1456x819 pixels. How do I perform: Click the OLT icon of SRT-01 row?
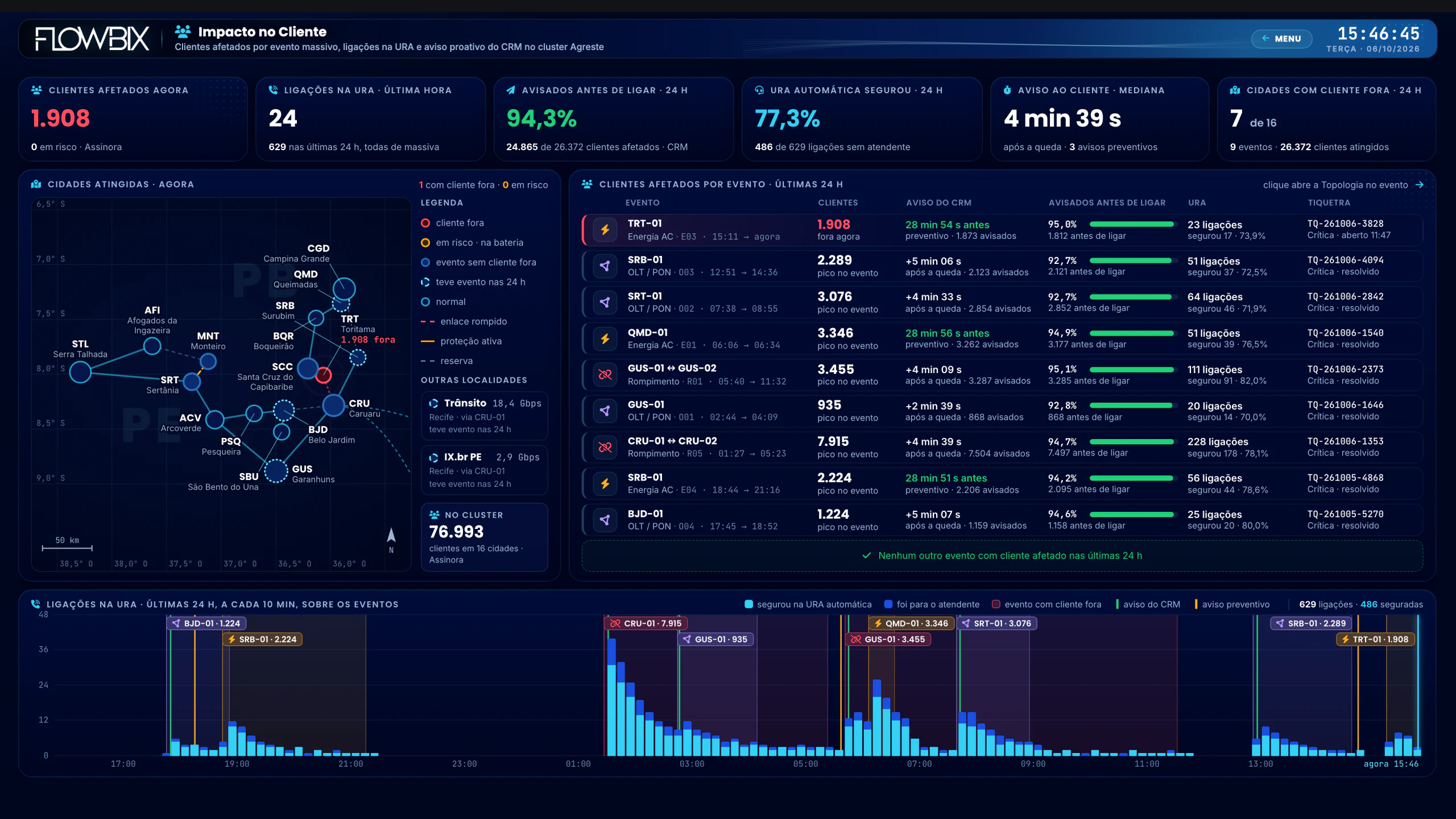pyautogui.click(x=605, y=303)
